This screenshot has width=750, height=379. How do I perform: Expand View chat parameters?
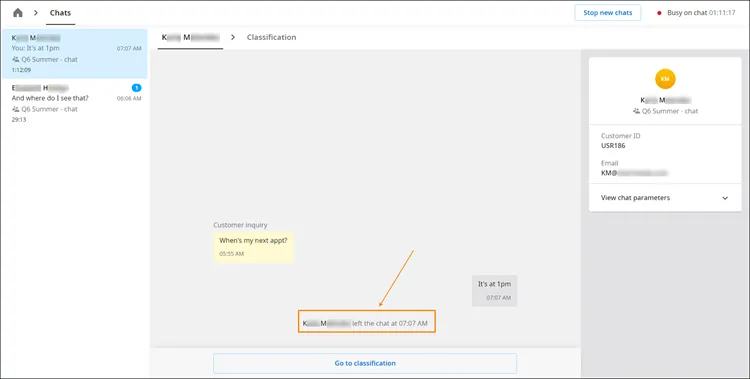[x=665, y=198]
